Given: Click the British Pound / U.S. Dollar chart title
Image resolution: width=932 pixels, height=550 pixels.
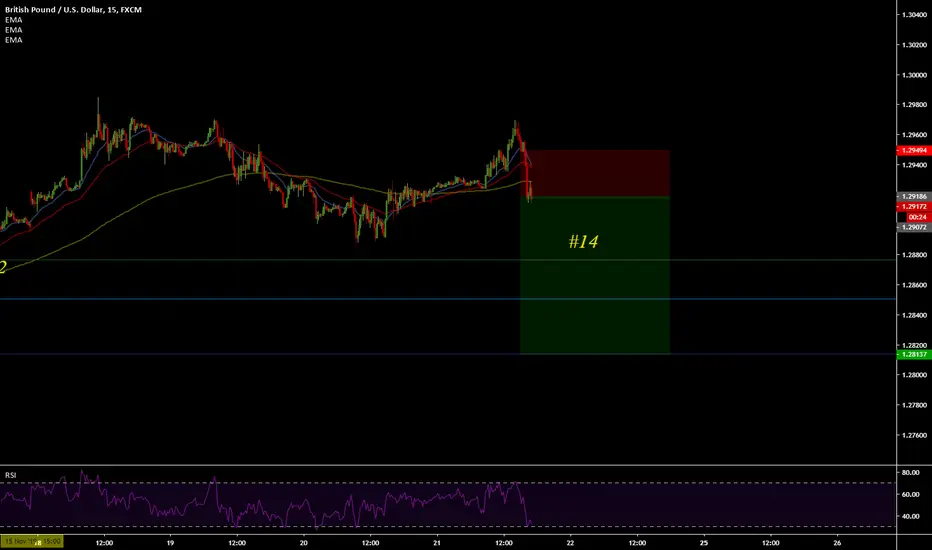Looking at the screenshot, I should tap(73, 10).
